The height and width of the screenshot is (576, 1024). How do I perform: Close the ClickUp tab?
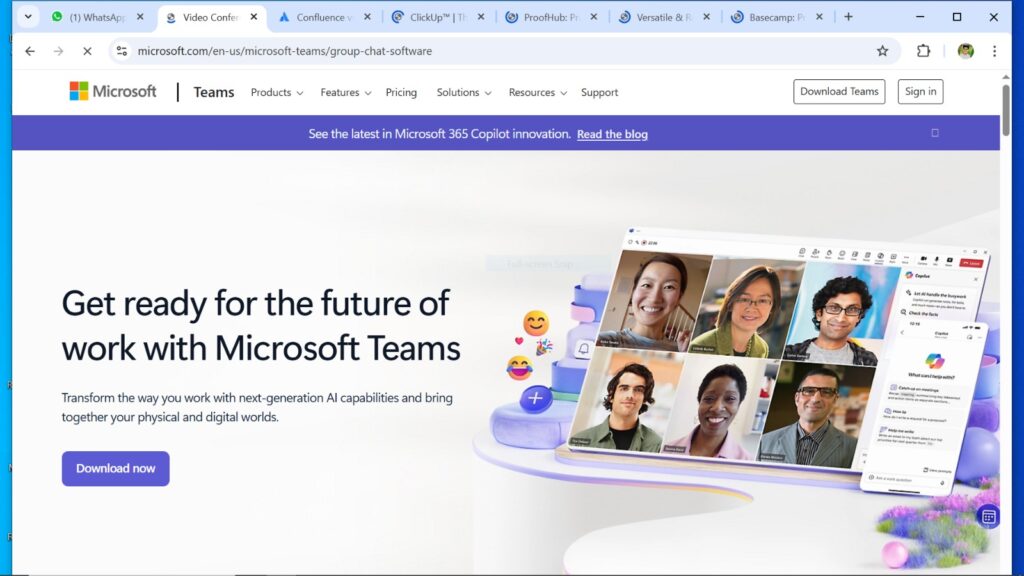tap(481, 17)
